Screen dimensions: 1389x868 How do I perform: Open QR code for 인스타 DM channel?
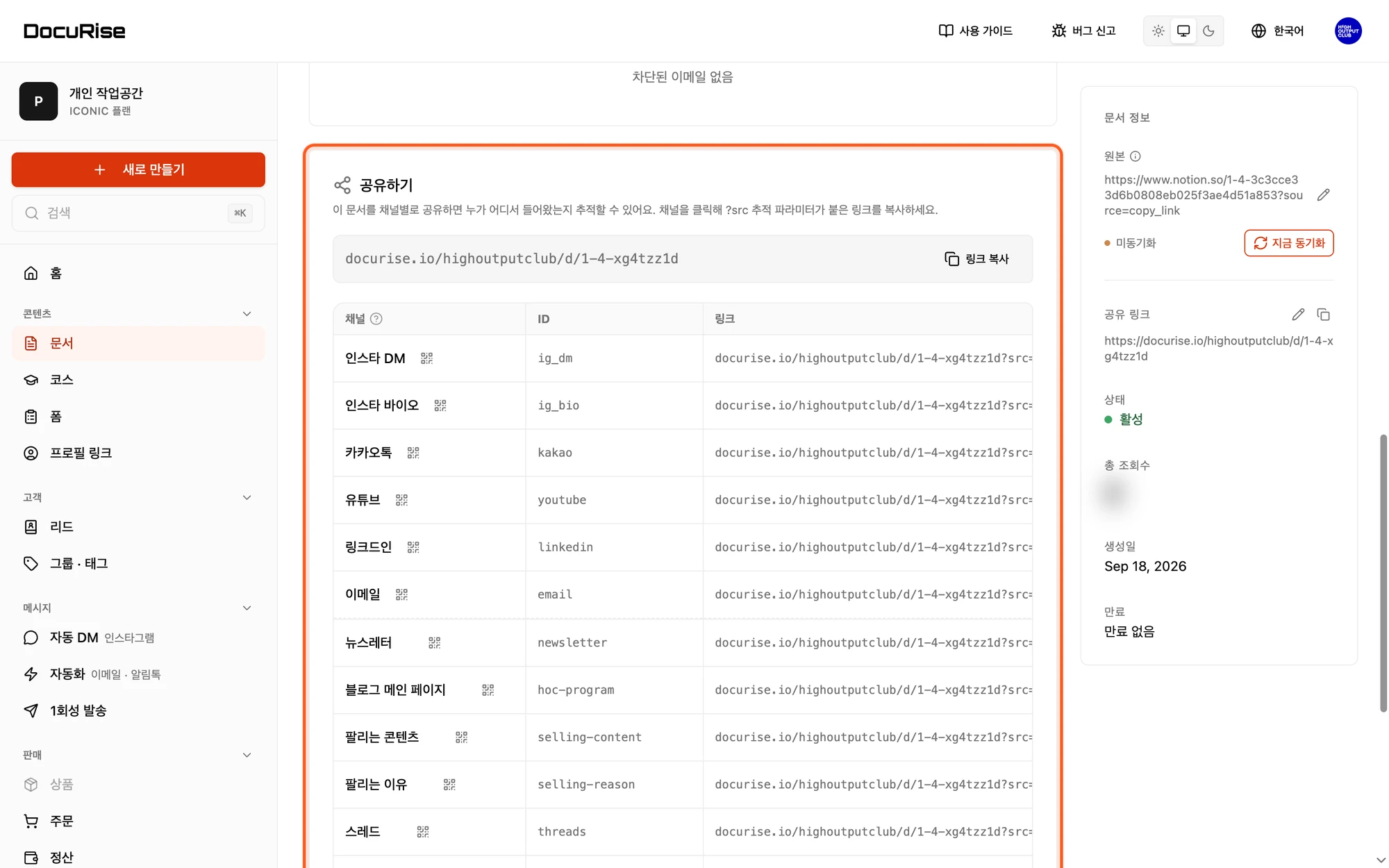point(426,358)
